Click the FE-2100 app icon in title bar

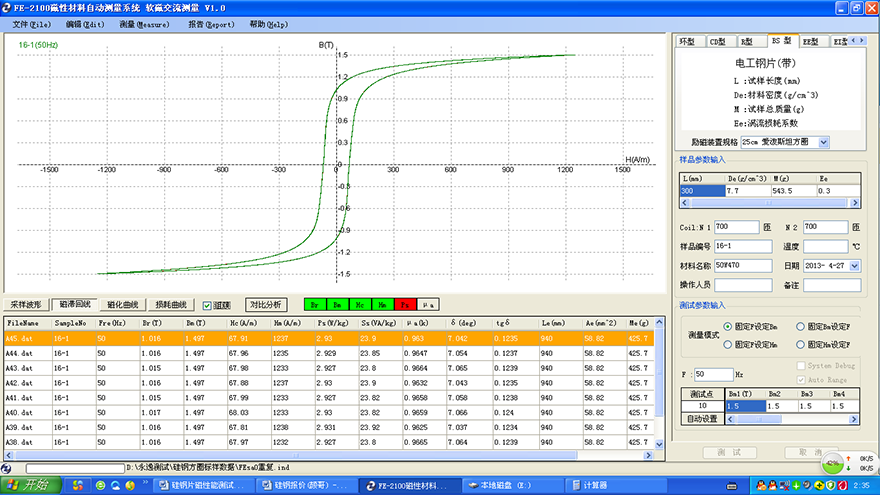pyautogui.click(x=7, y=8)
